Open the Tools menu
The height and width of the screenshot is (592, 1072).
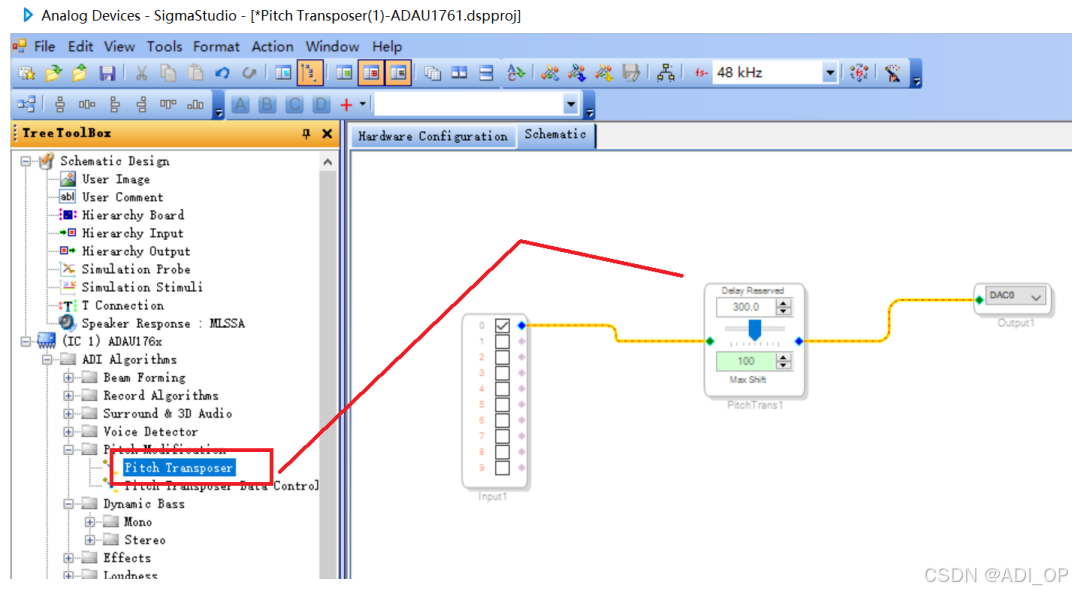coord(164,46)
